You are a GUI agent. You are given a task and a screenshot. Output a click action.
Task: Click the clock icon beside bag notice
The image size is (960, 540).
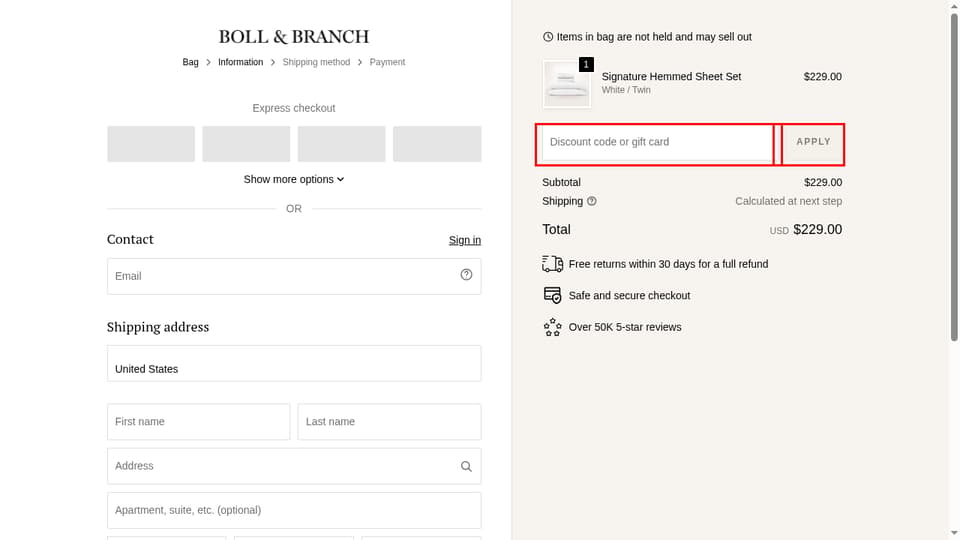(x=548, y=37)
